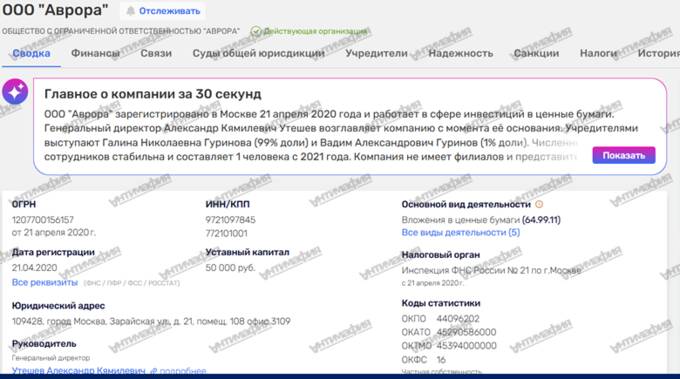The width and height of the screenshot is (680, 379).
Task: Click the Коды статистики heading
Action: (441, 303)
